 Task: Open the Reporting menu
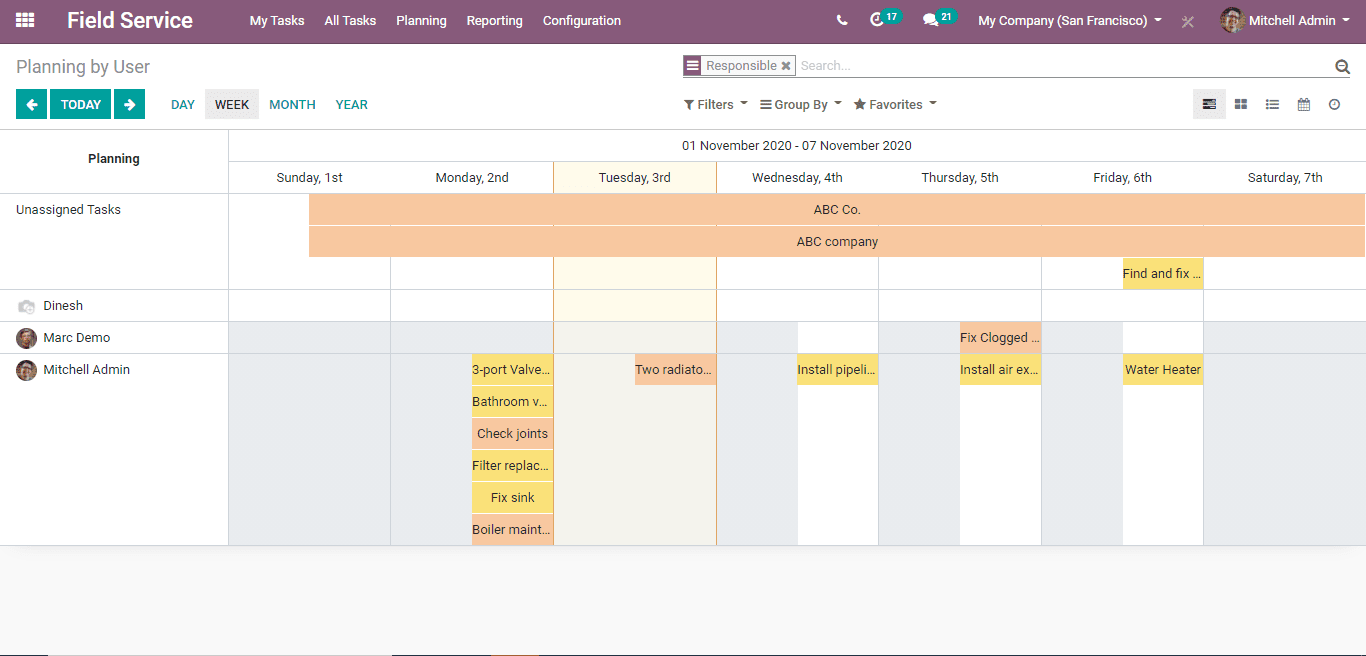click(494, 20)
